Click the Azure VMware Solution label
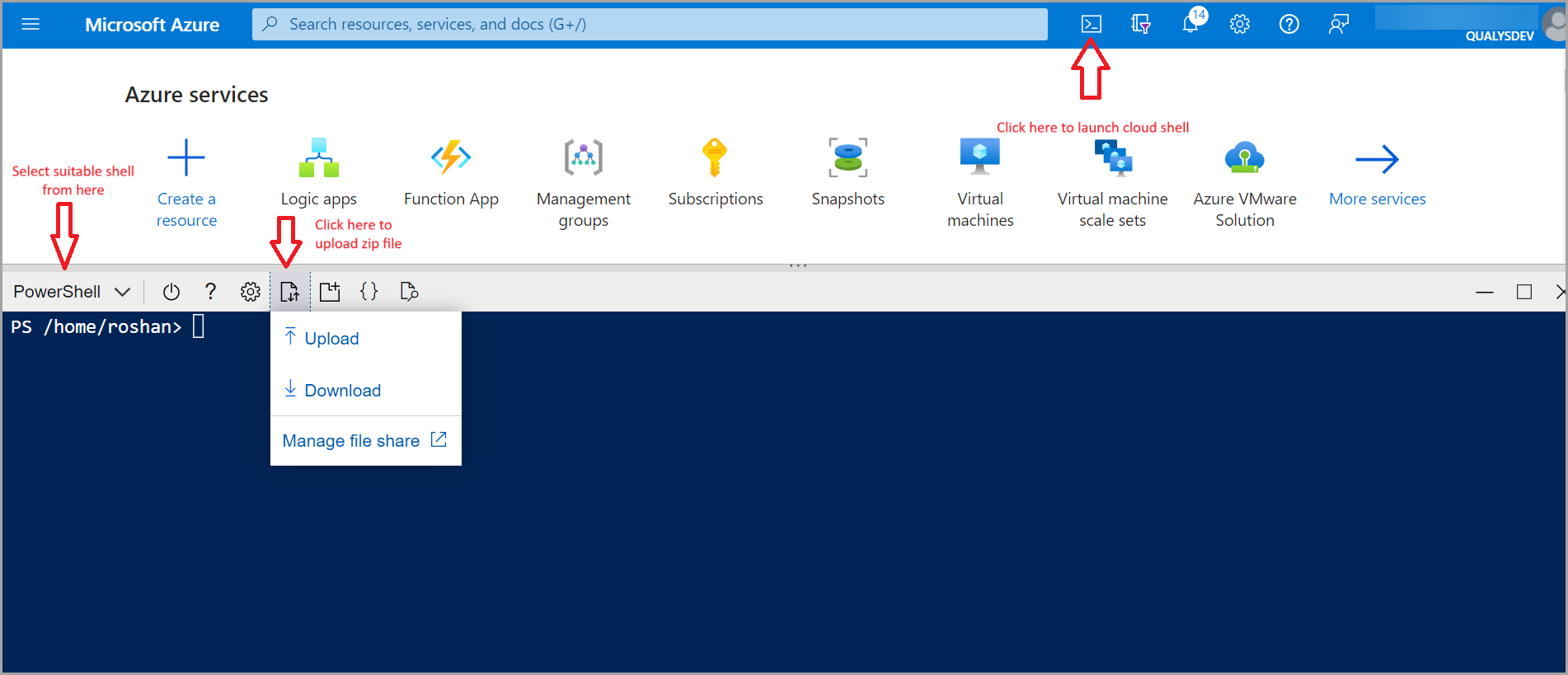The height and width of the screenshot is (675, 1568). 1245,209
